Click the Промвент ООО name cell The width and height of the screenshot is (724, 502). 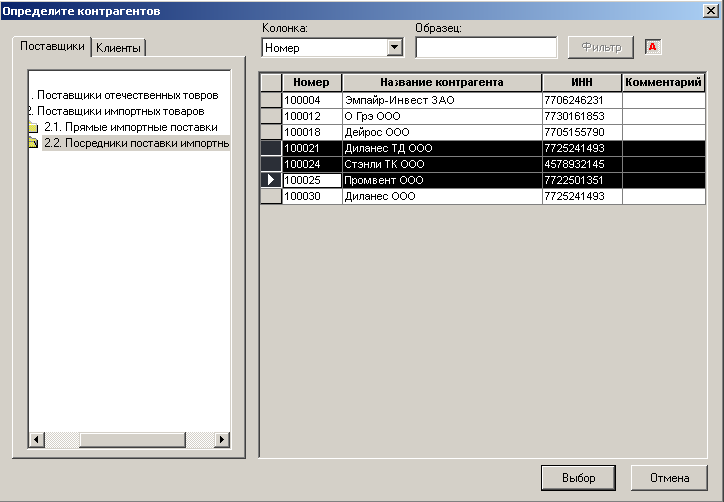click(442, 180)
